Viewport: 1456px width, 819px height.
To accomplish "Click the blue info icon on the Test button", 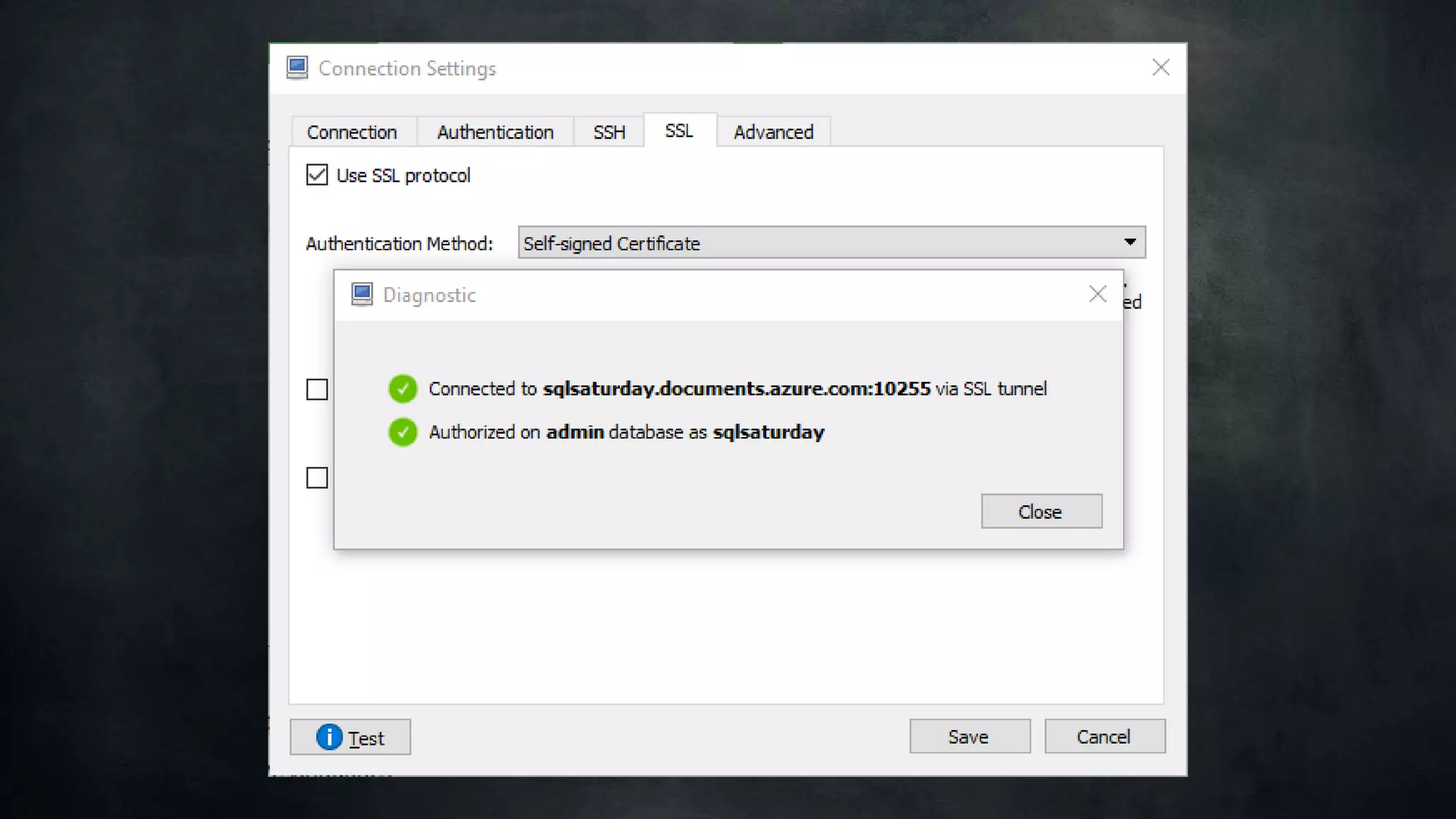I will 329,737.
